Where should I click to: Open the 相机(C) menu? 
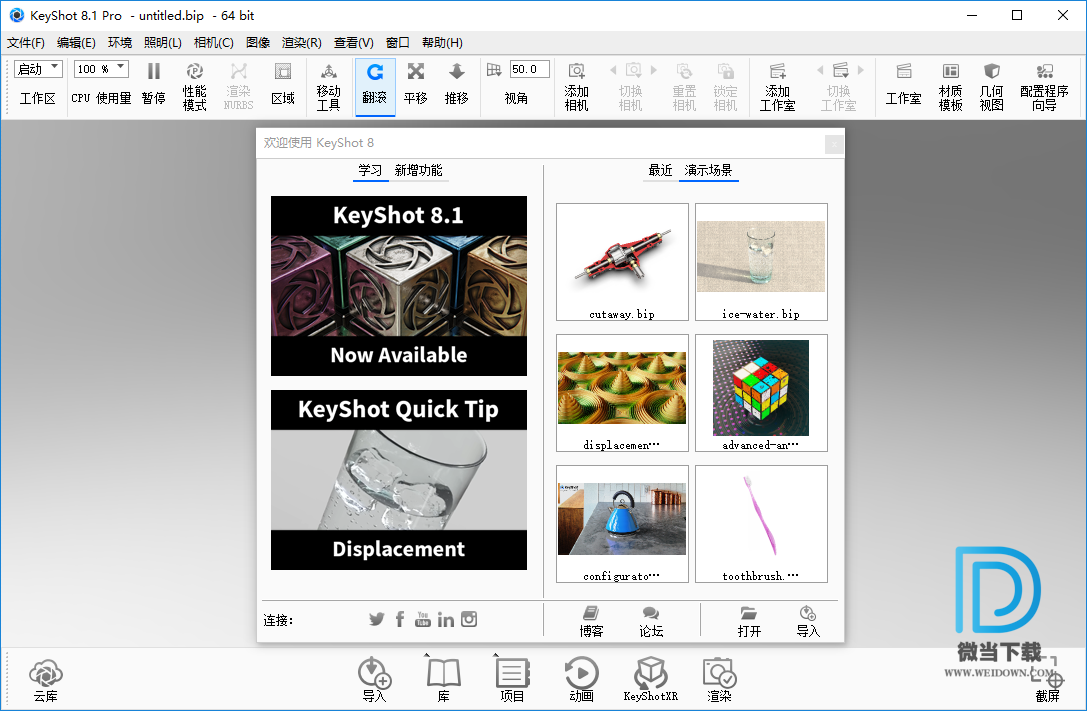214,42
